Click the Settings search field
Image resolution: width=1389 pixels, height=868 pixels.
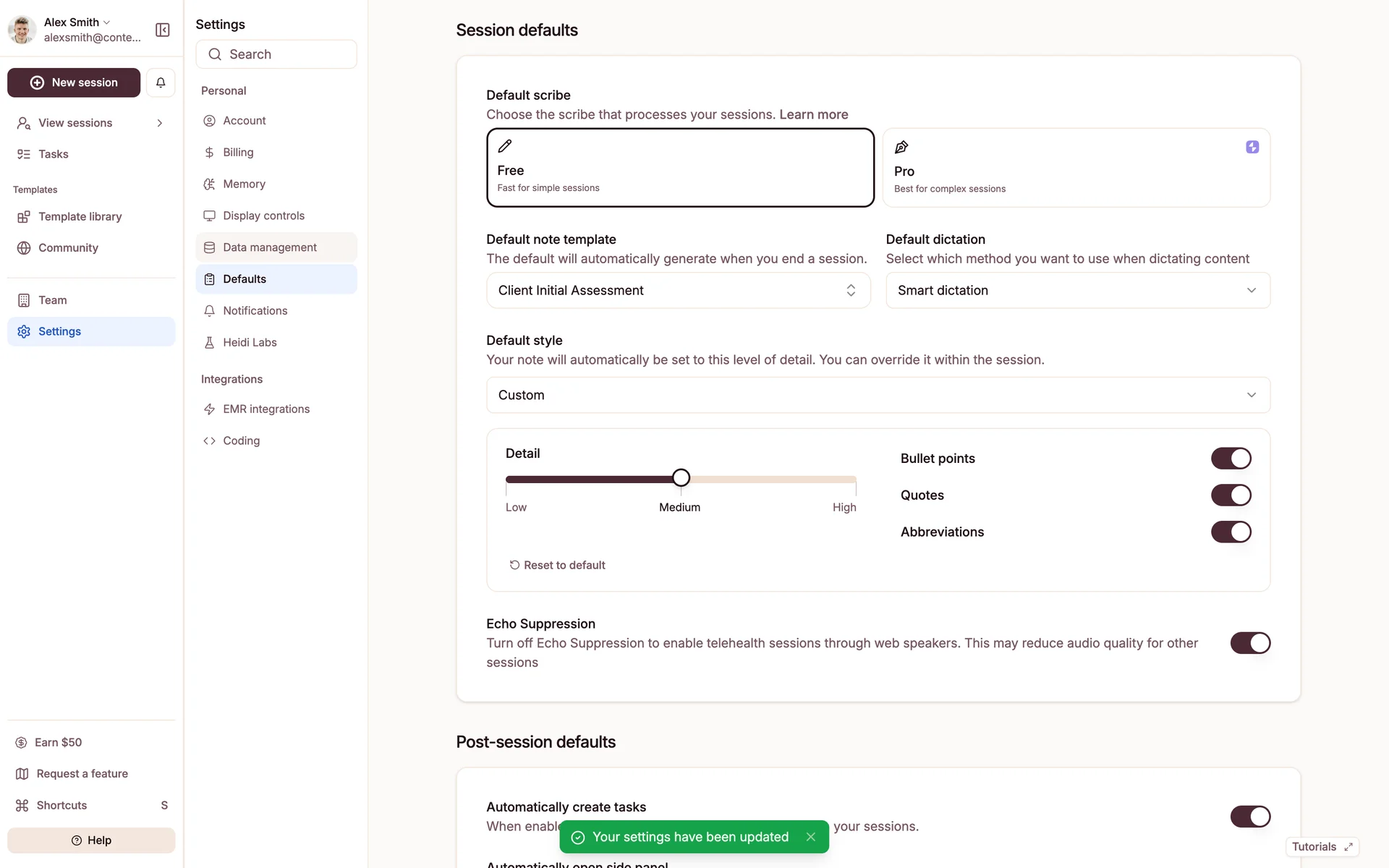click(x=276, y=54)
